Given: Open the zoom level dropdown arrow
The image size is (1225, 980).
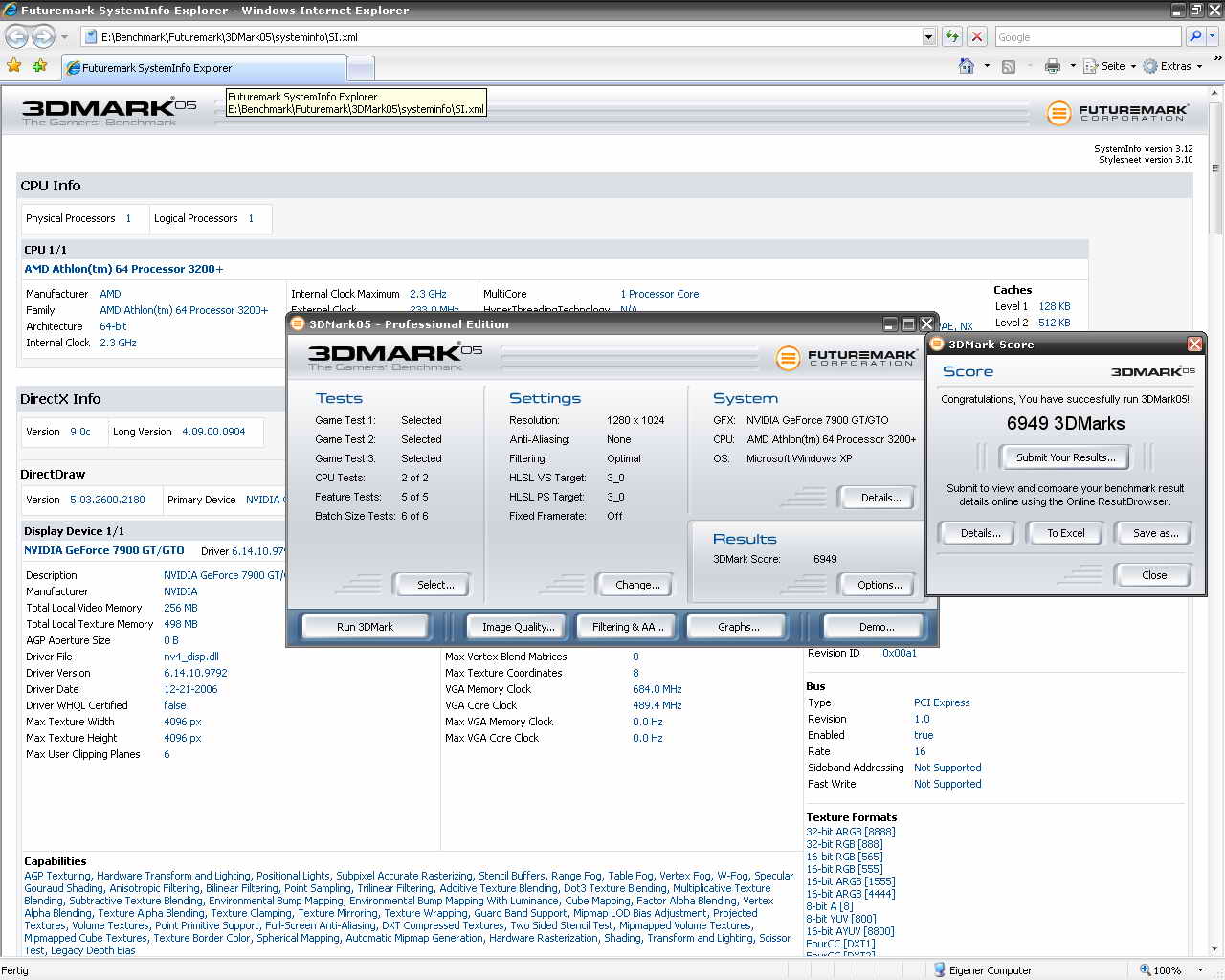Looking at the screenshot, I should coord(1201,970).
